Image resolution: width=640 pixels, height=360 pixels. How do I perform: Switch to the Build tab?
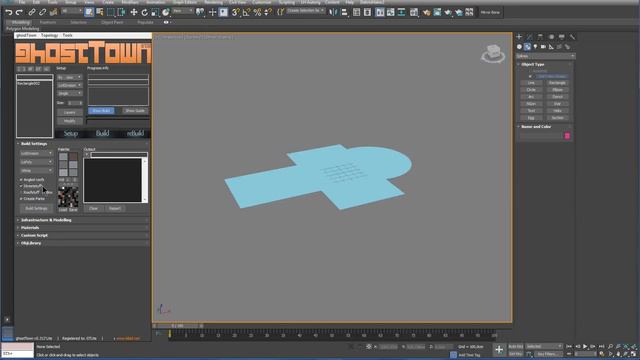102,133
